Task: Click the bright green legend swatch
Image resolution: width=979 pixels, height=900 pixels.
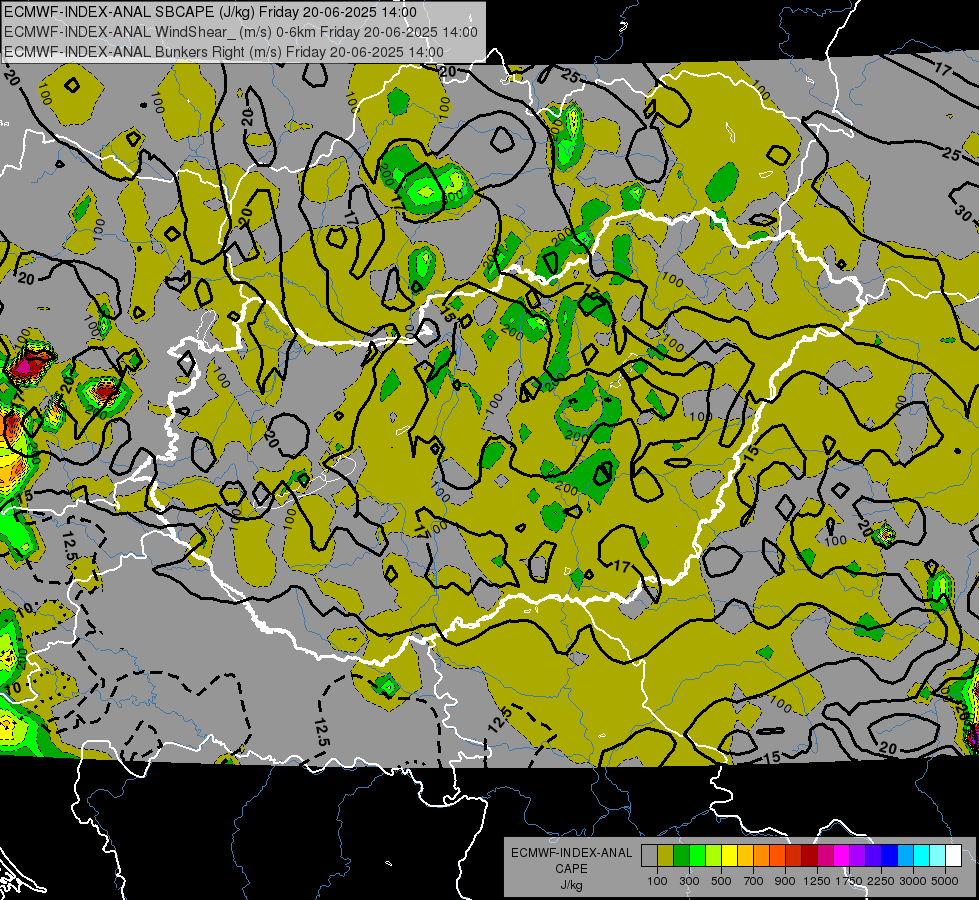Action: tap(697, 856)
